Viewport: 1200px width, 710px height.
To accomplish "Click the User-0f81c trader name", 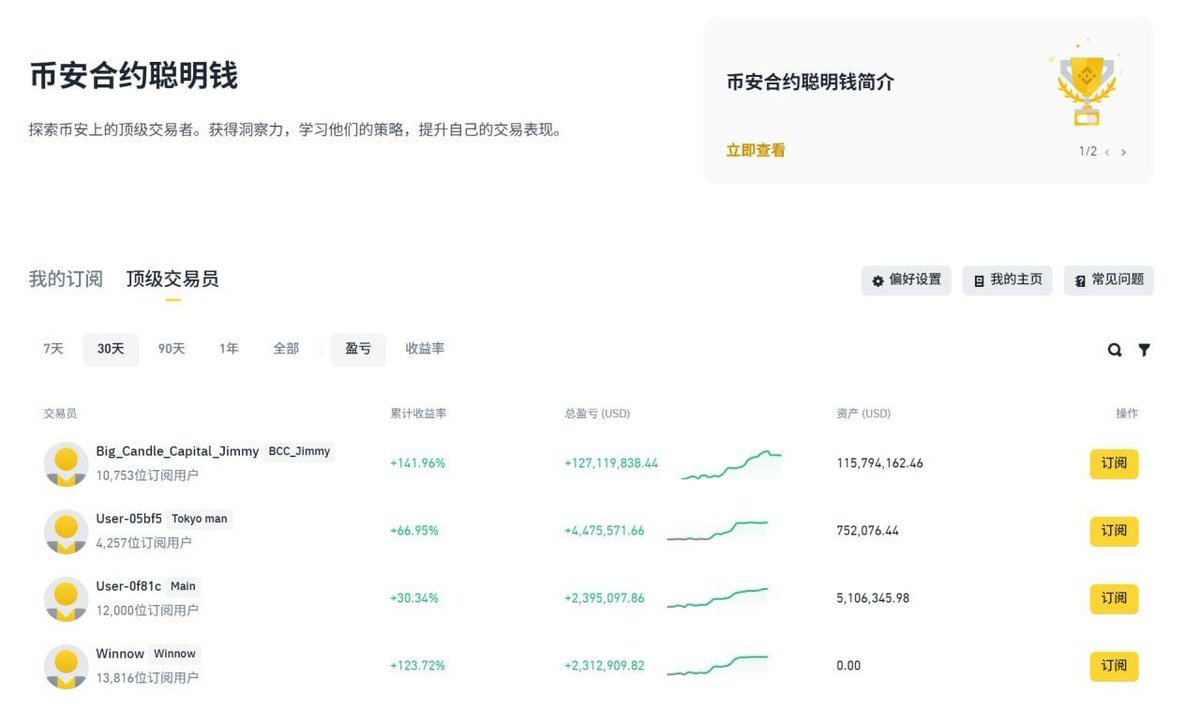I will (x=128, y=586).
